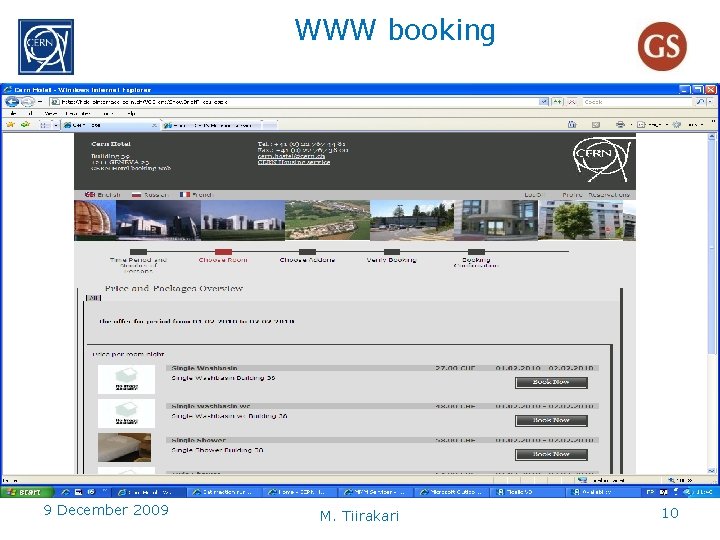Click the scrollbar down arrow
The image size is (720, 540).
tap(711, 471)
